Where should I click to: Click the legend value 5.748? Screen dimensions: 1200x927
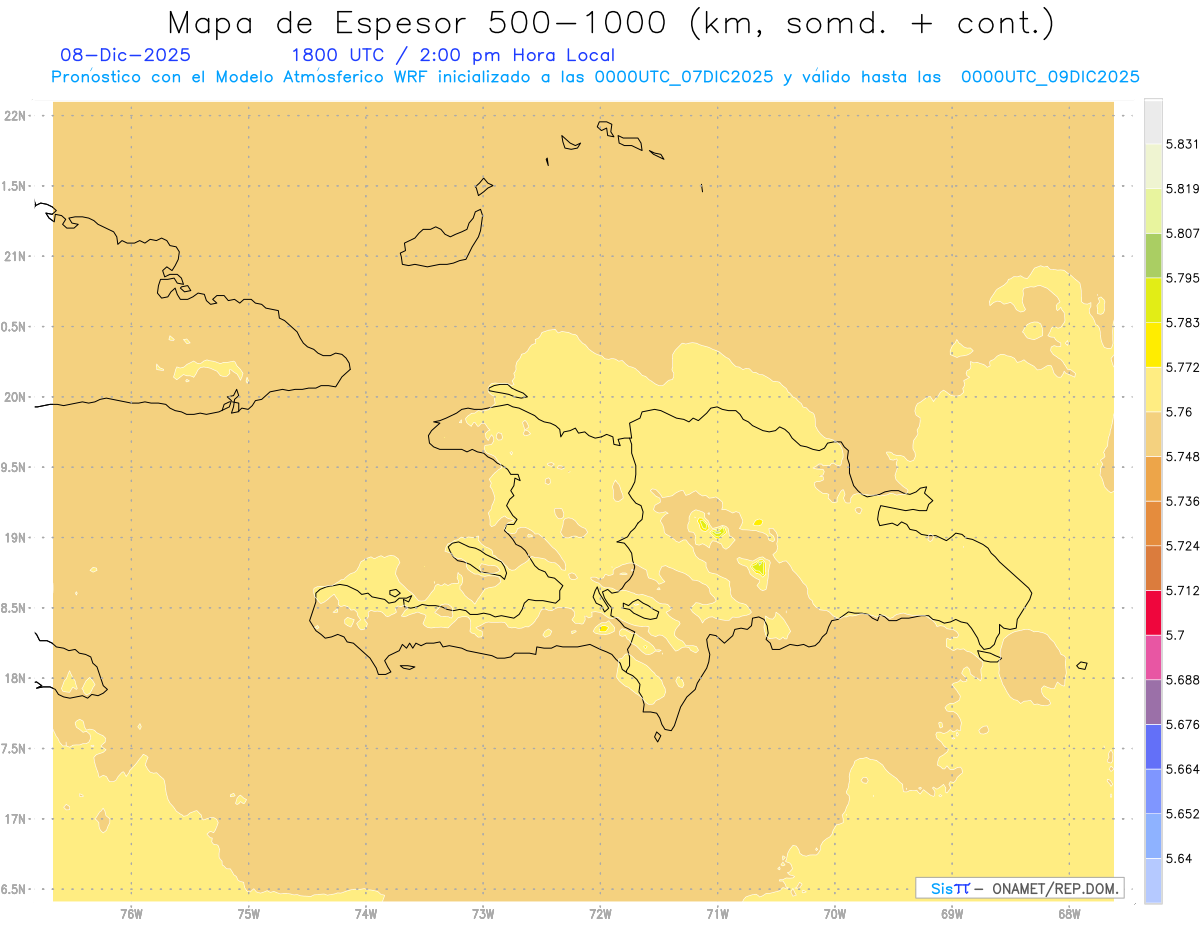click(x=1183, y=456)
